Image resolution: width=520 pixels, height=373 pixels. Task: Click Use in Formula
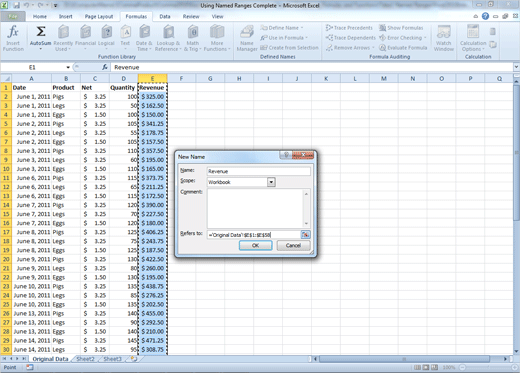coord(284,38)
